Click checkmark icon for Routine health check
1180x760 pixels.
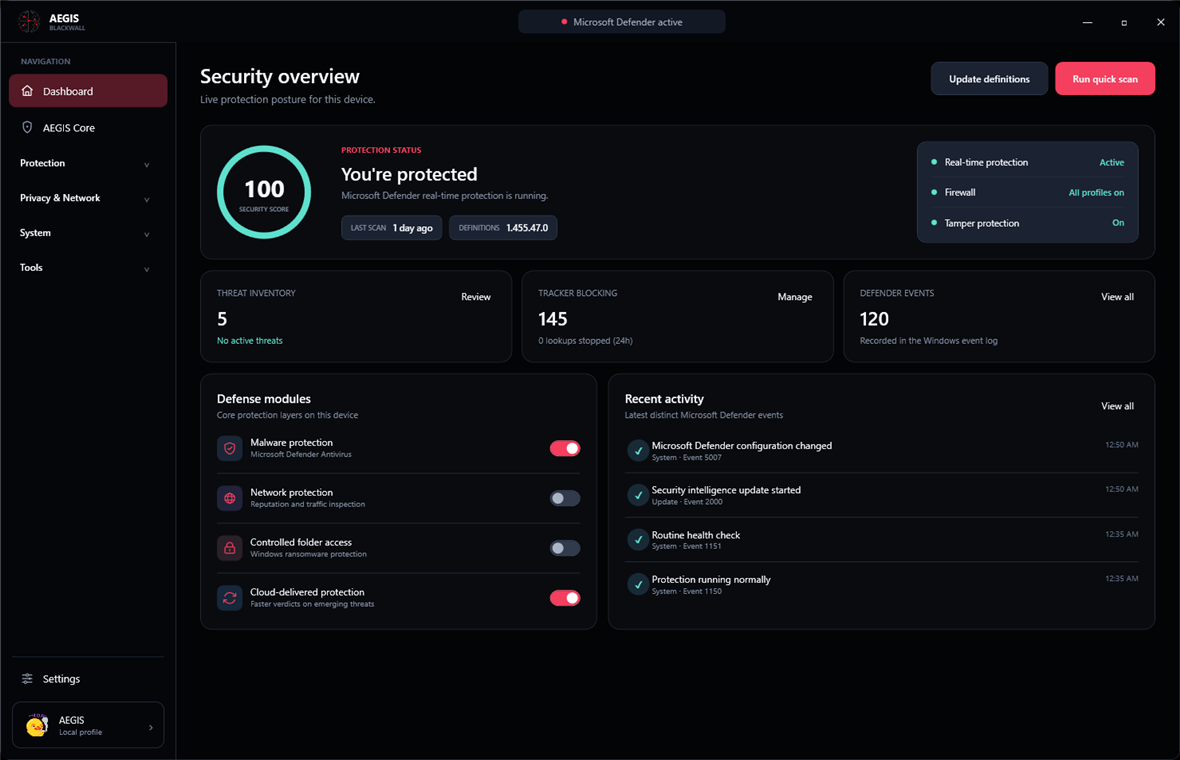pyautogui.click(x=638, y=540)
